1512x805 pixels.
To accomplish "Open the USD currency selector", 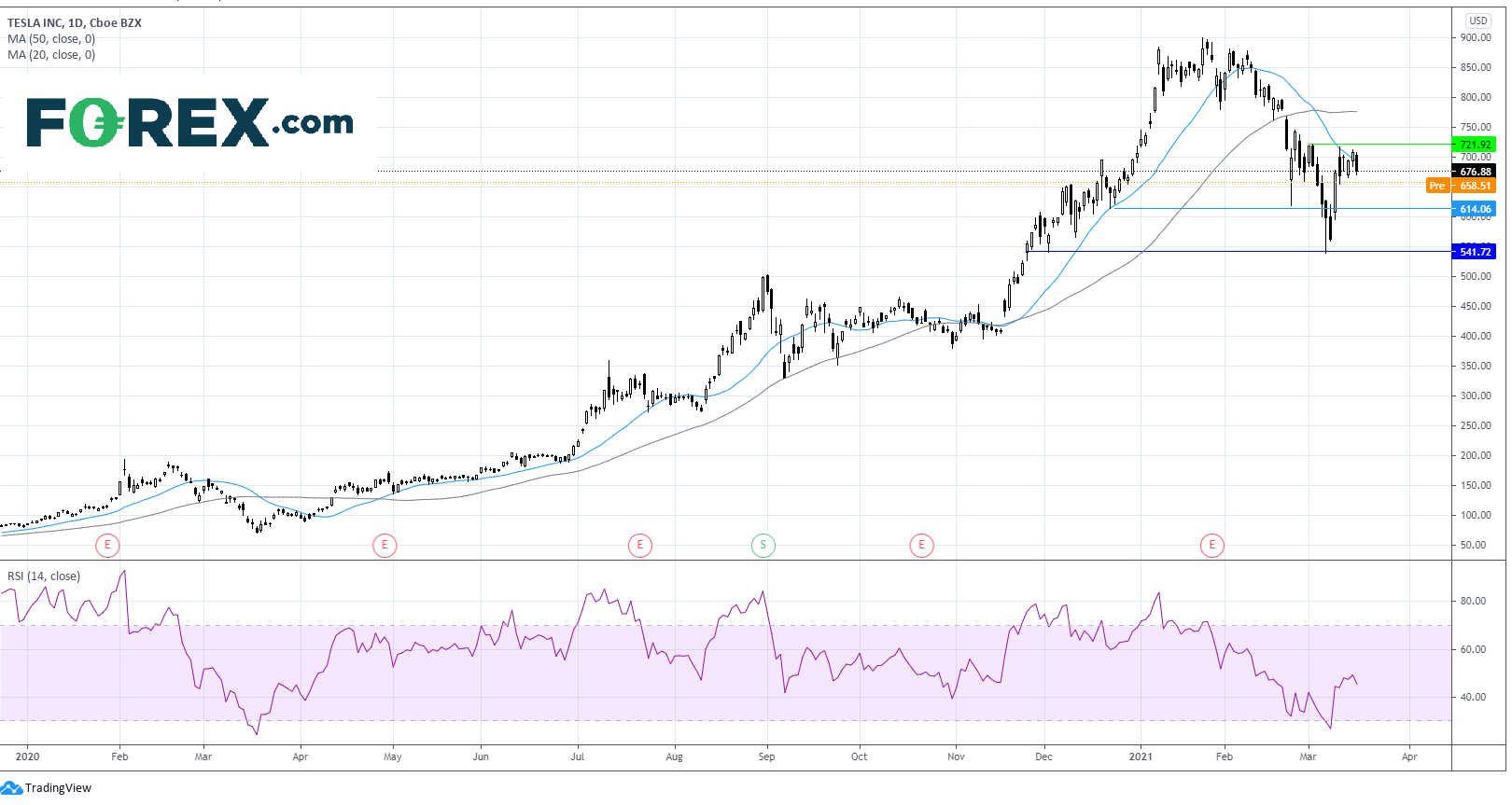I will 1477,21.
